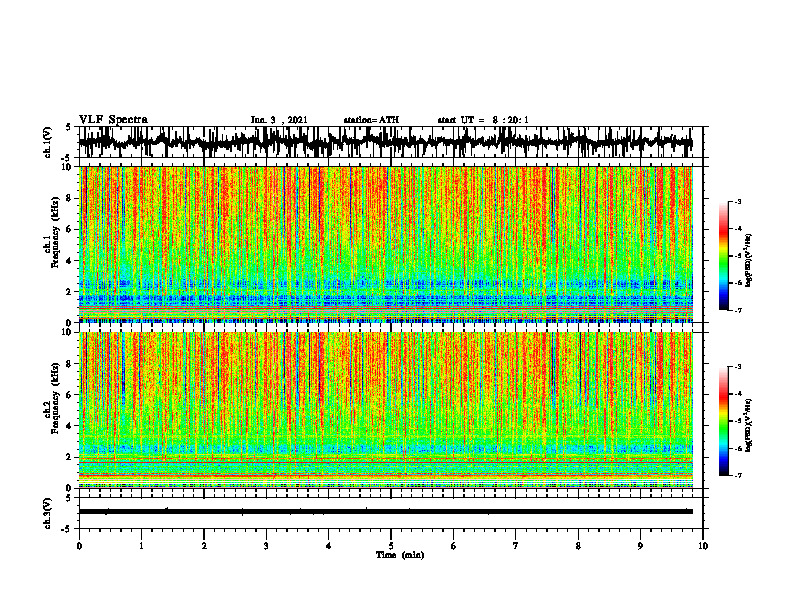The image size is (792, 612).
Task: Click inside the ch.2 spectrogram plot
Action: [386, 410]
